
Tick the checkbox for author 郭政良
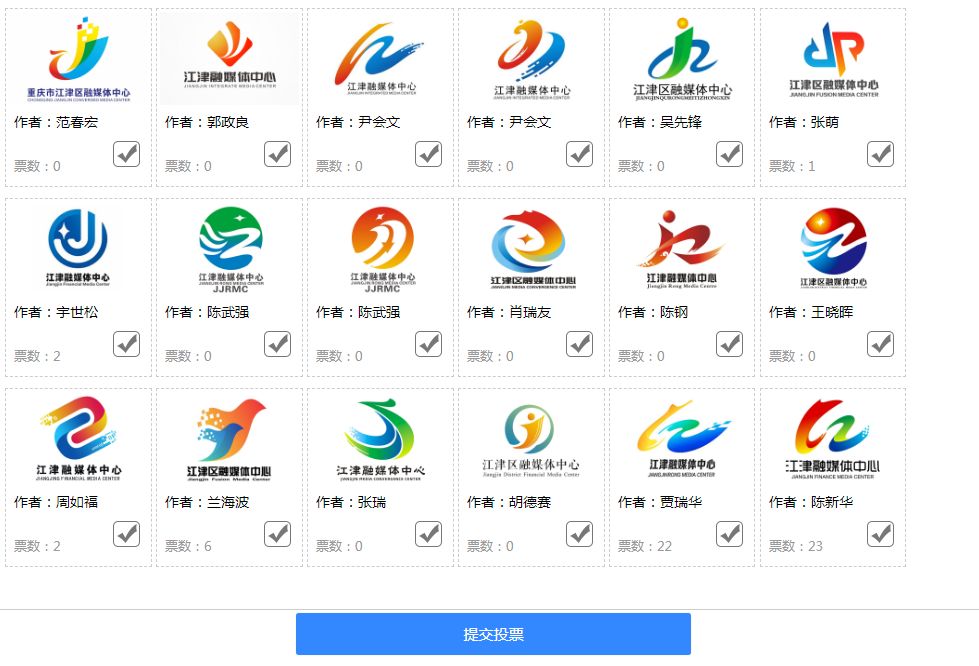pyautogui.click(x=278, y=154)
